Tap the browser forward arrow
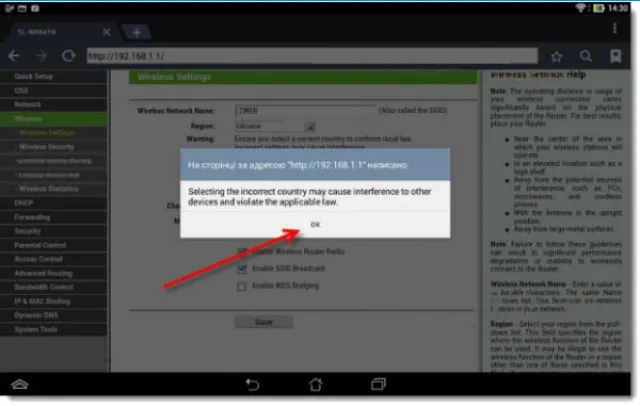 point(41,56)
